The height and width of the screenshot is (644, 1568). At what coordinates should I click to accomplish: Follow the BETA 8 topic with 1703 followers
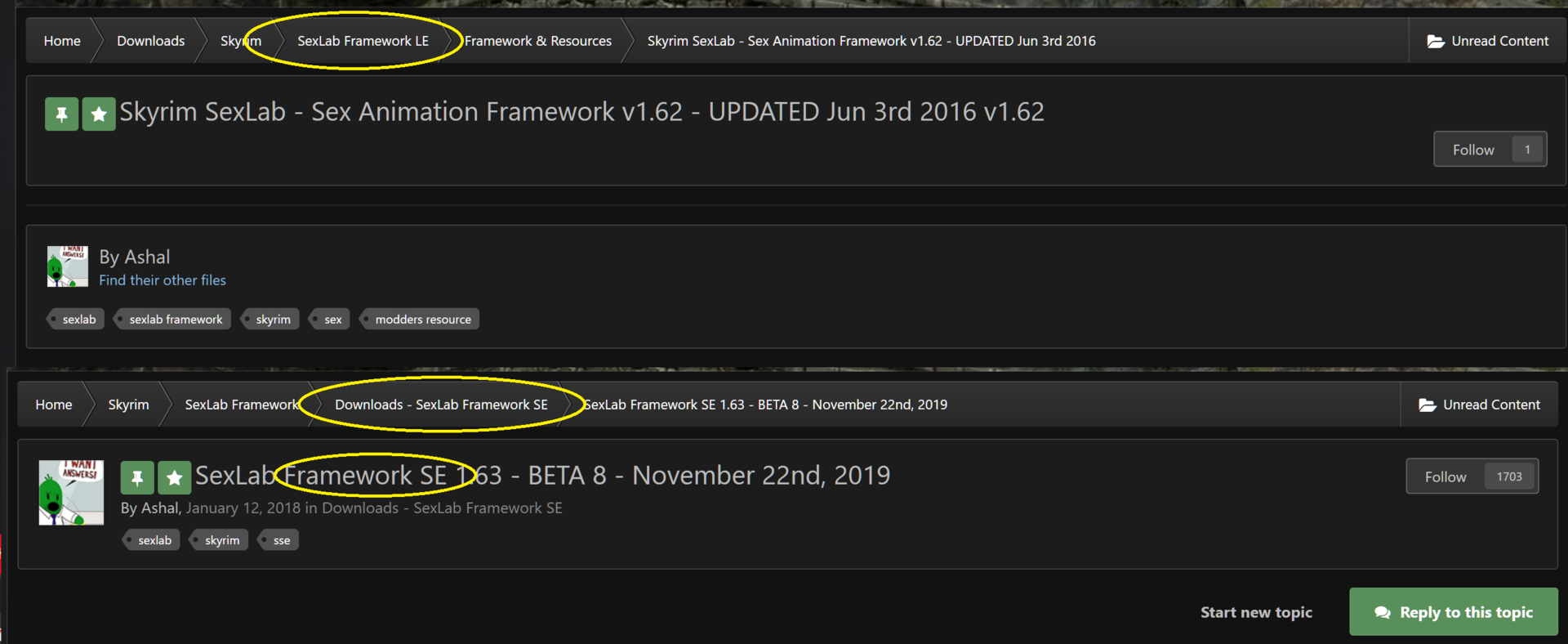(x=1445, y=476)
